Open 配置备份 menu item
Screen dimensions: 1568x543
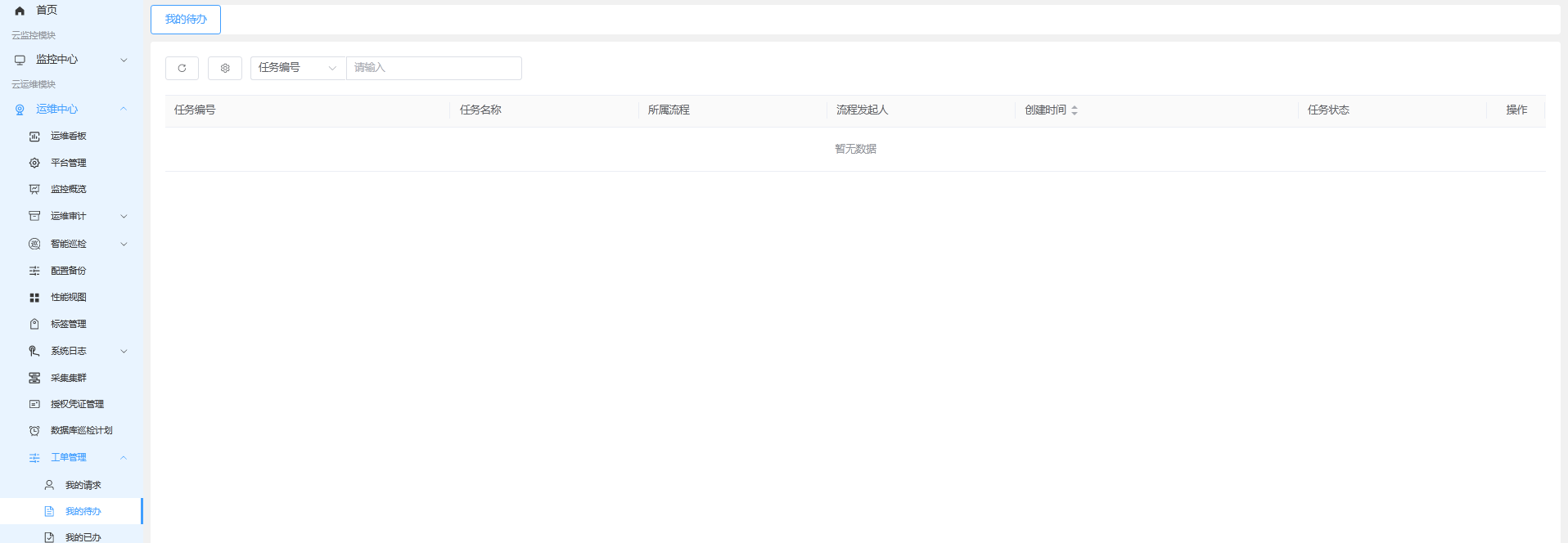[69, 271]
